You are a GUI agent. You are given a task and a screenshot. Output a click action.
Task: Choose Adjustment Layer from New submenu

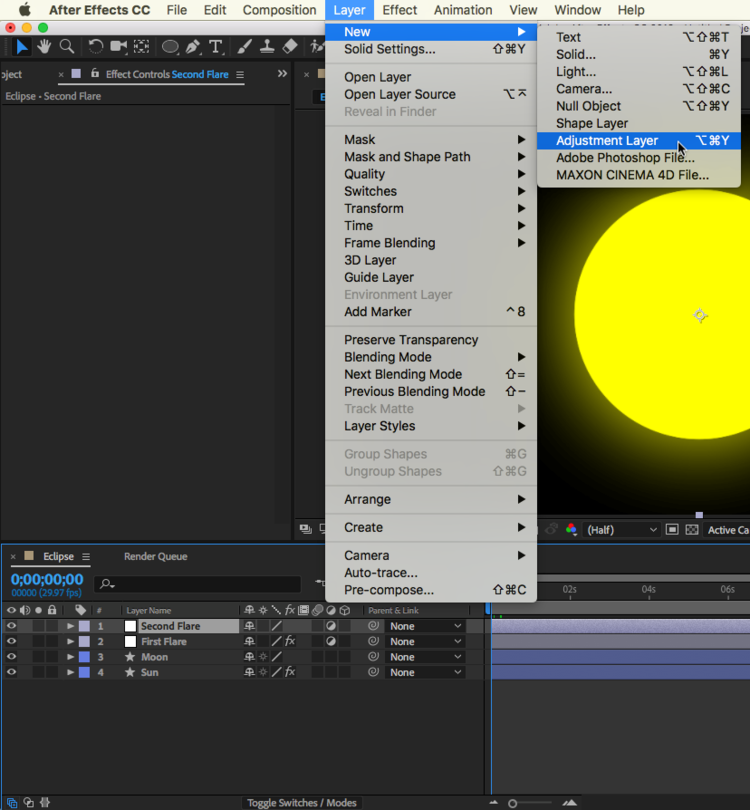[x=607, y=141]
